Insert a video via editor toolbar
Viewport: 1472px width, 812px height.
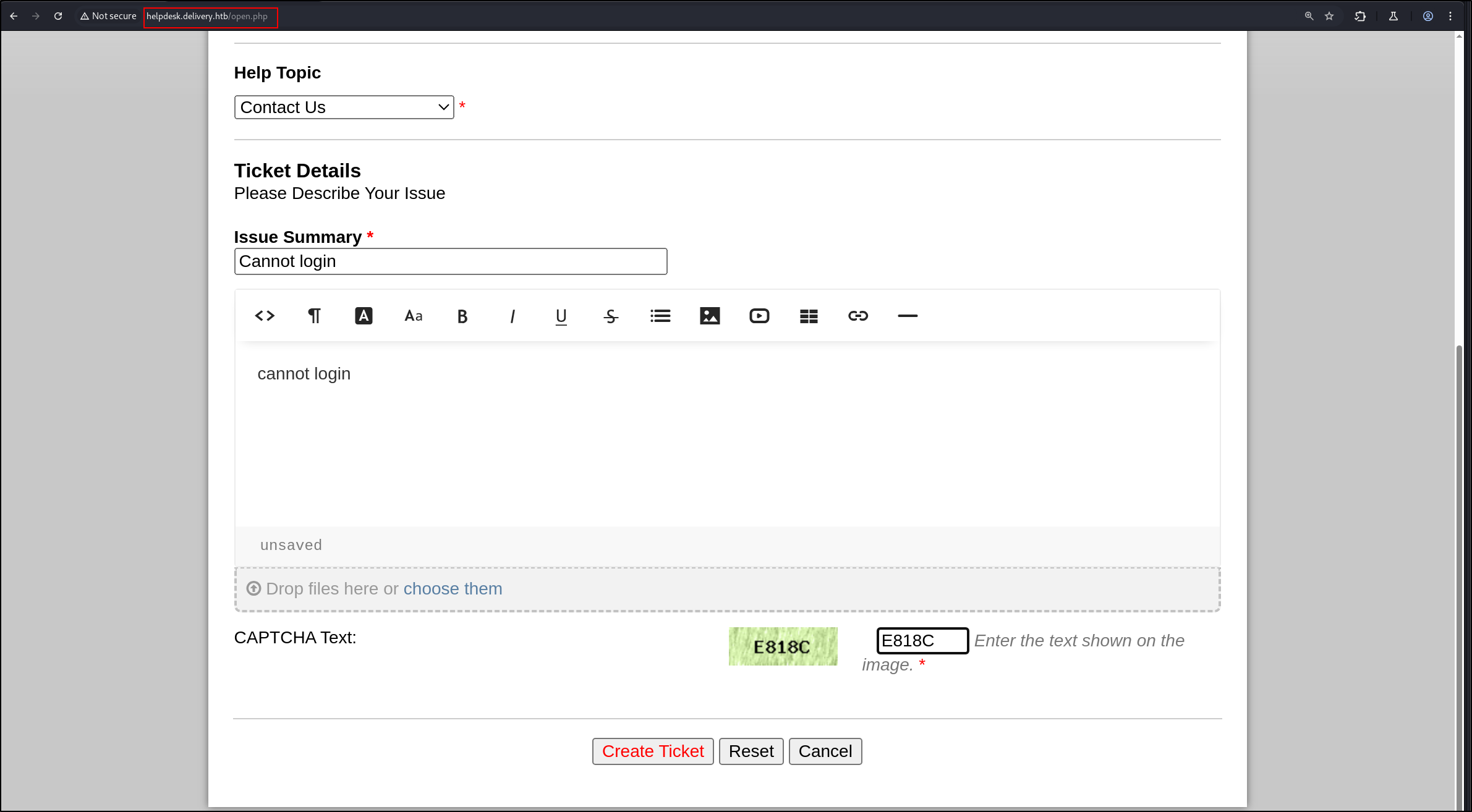click(759, 316)
